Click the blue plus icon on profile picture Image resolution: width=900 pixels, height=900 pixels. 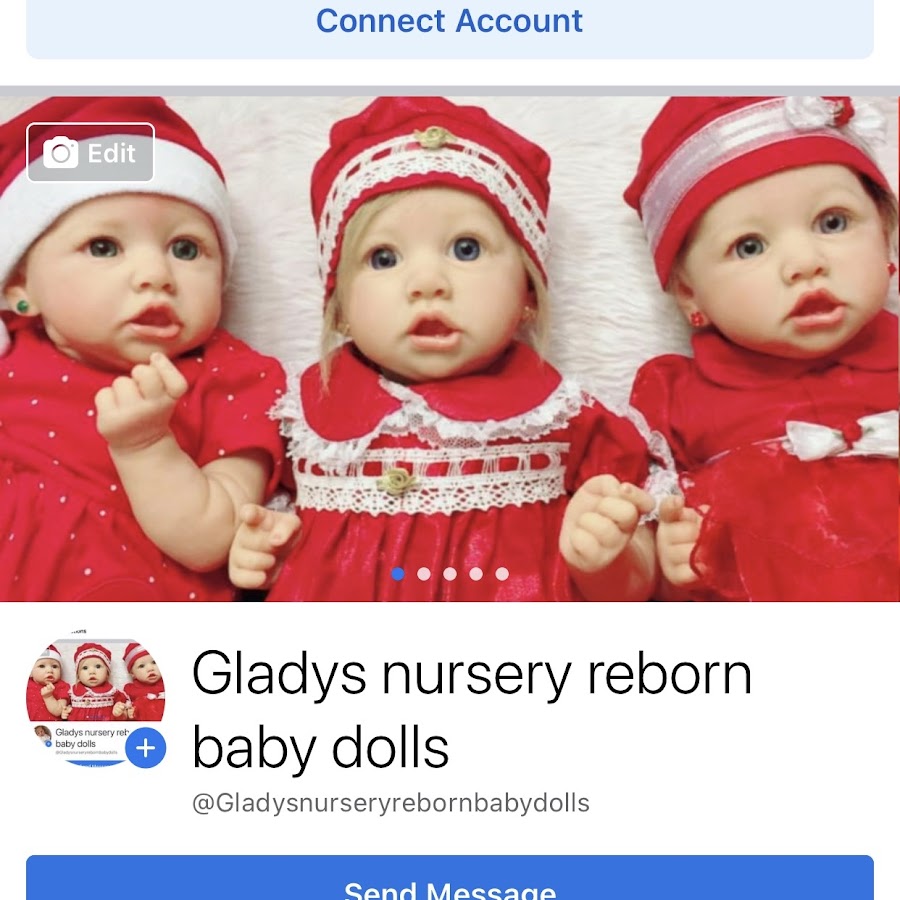coord(145,748)
